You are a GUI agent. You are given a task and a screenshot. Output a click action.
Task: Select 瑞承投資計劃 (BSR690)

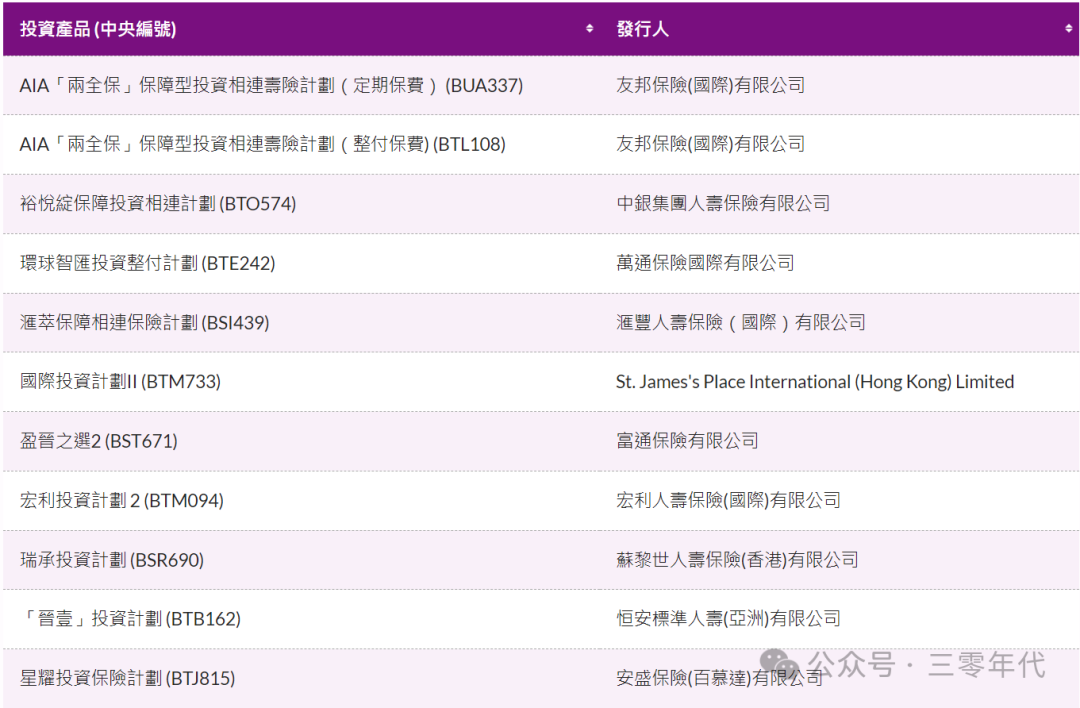click(112, 560)
